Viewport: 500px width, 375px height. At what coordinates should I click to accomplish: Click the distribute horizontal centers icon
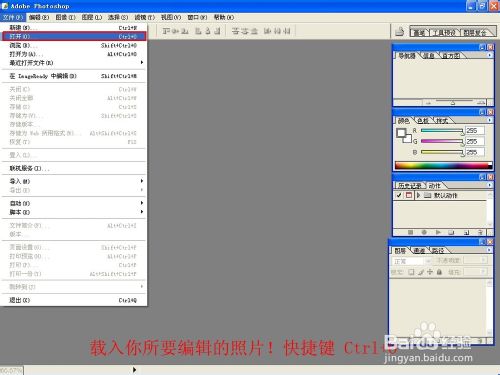(277, 31)
